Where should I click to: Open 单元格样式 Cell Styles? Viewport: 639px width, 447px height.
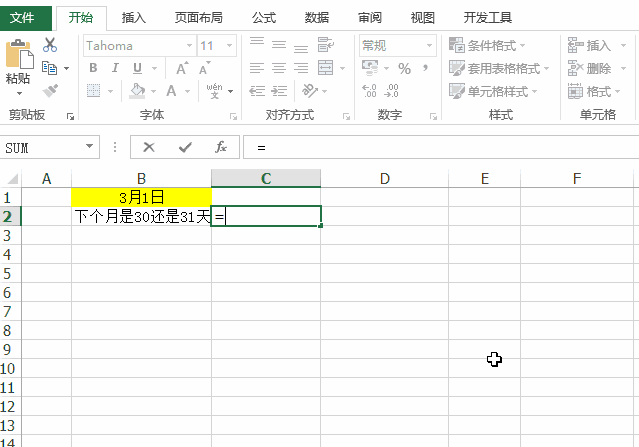[493, 91]
